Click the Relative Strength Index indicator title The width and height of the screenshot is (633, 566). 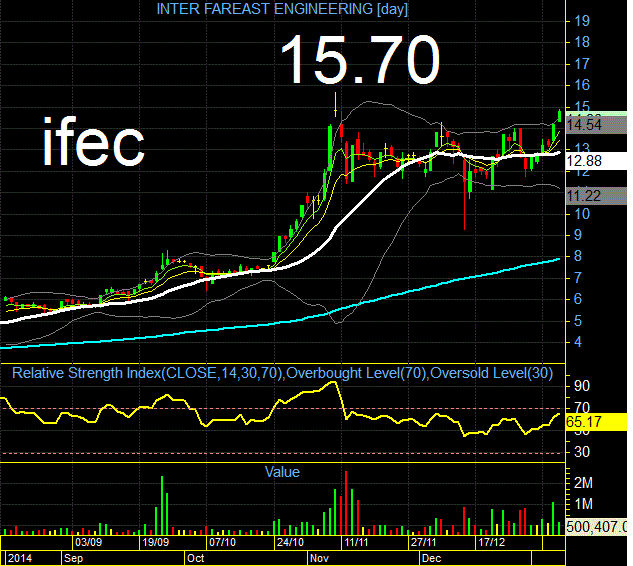(282, 373)
